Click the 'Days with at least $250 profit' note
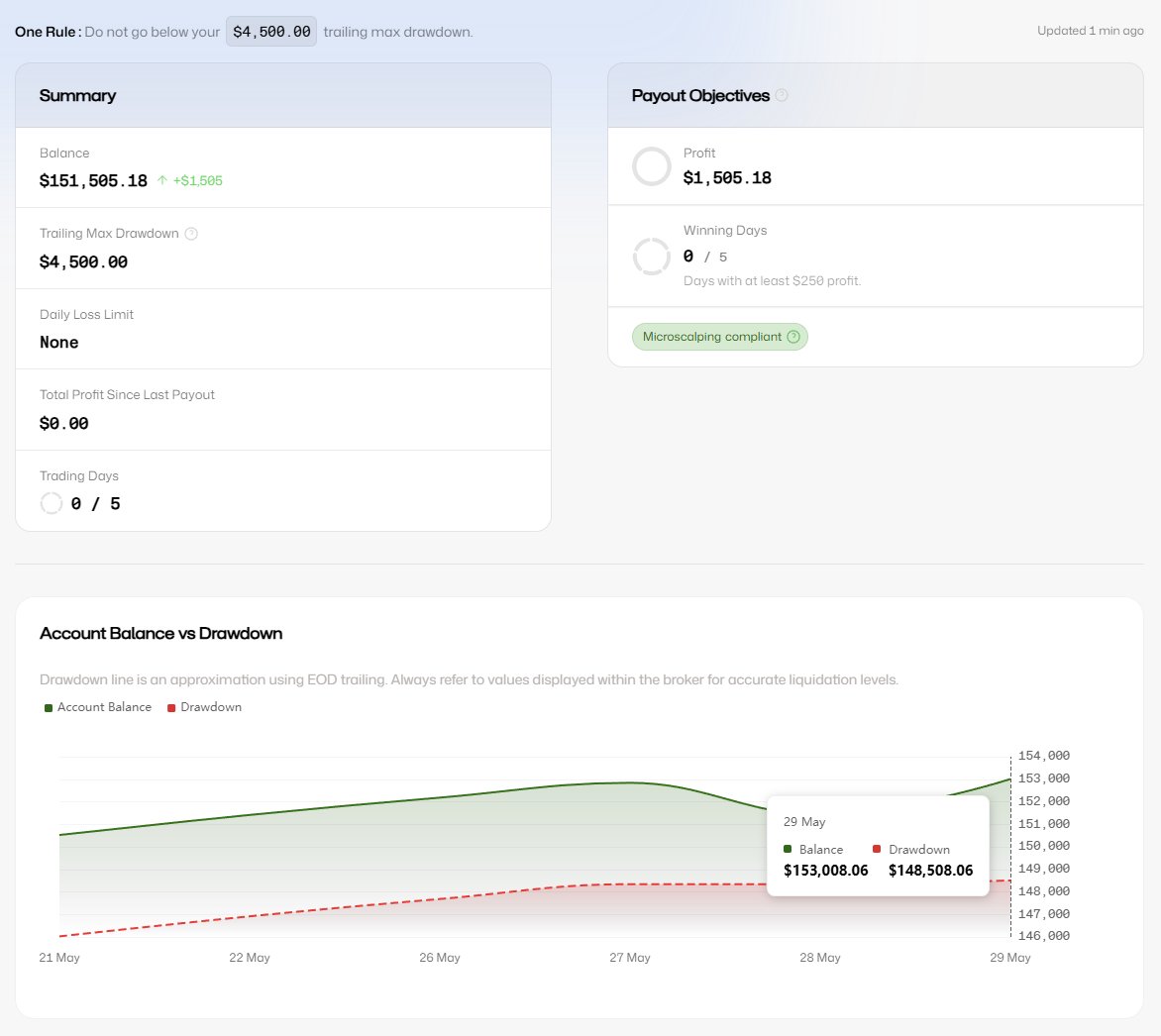This screenshot has height=1036, width=1161. [772, 281]
